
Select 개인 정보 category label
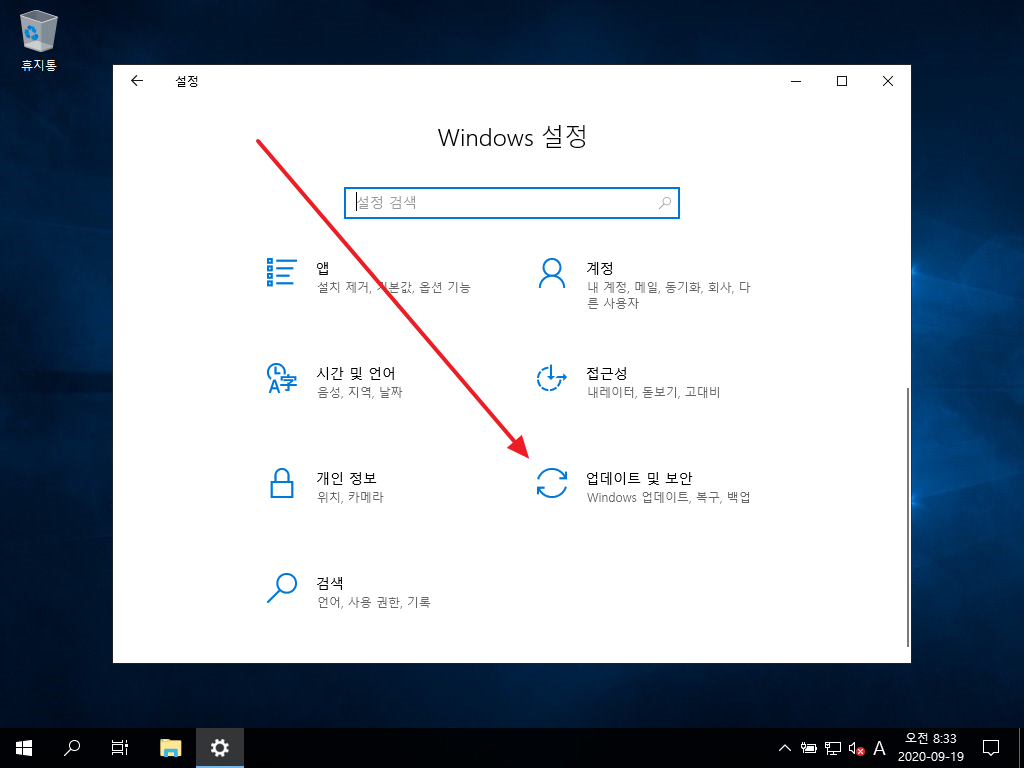point(346,478)
